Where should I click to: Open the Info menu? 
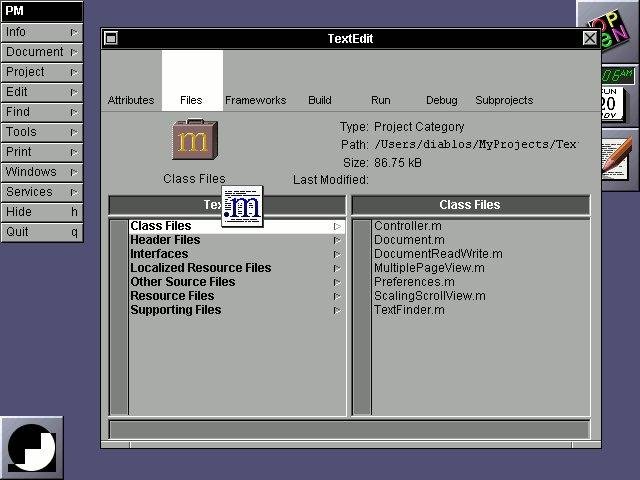click(42, 32)
